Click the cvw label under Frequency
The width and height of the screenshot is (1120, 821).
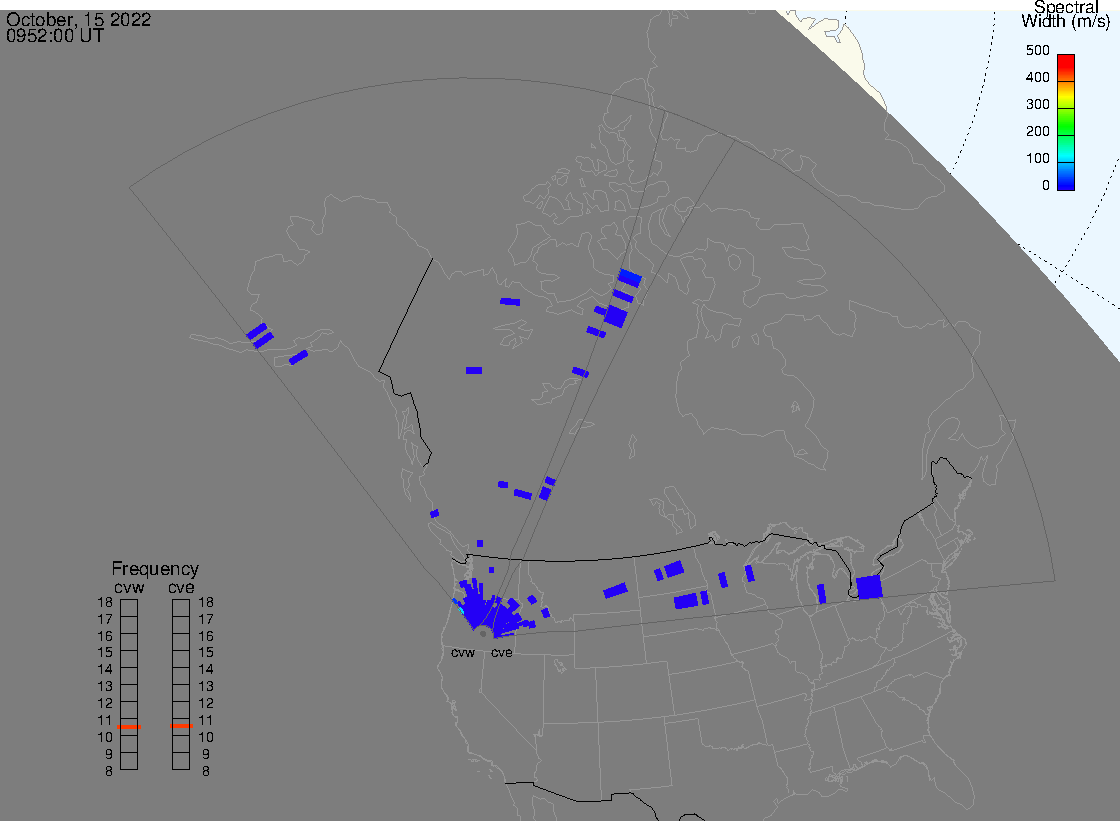(129, 587)
